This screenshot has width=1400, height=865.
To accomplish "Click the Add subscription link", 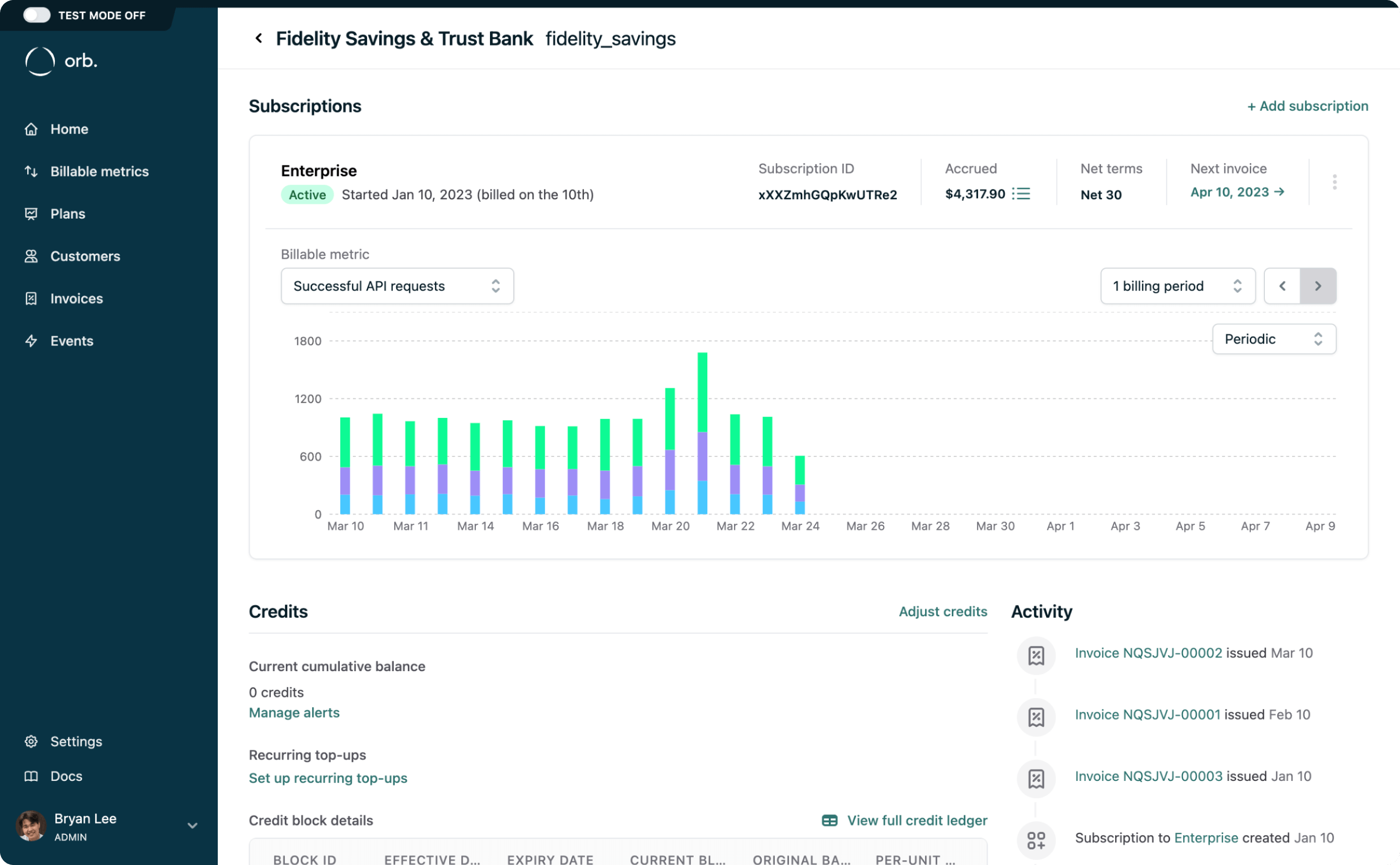I will [1307, 106].
